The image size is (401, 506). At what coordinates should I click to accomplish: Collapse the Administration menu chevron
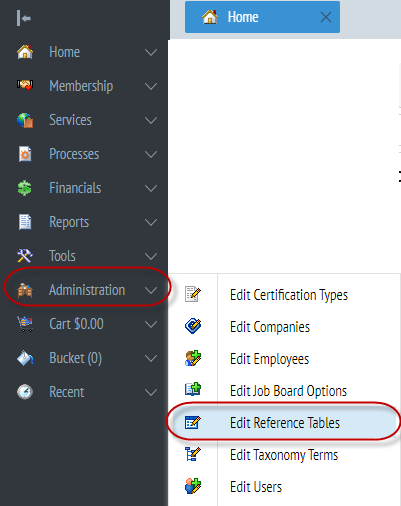point(151,290)
